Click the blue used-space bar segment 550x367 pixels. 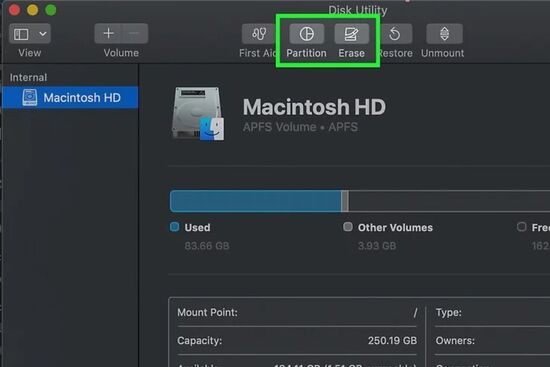pos(255,201)
